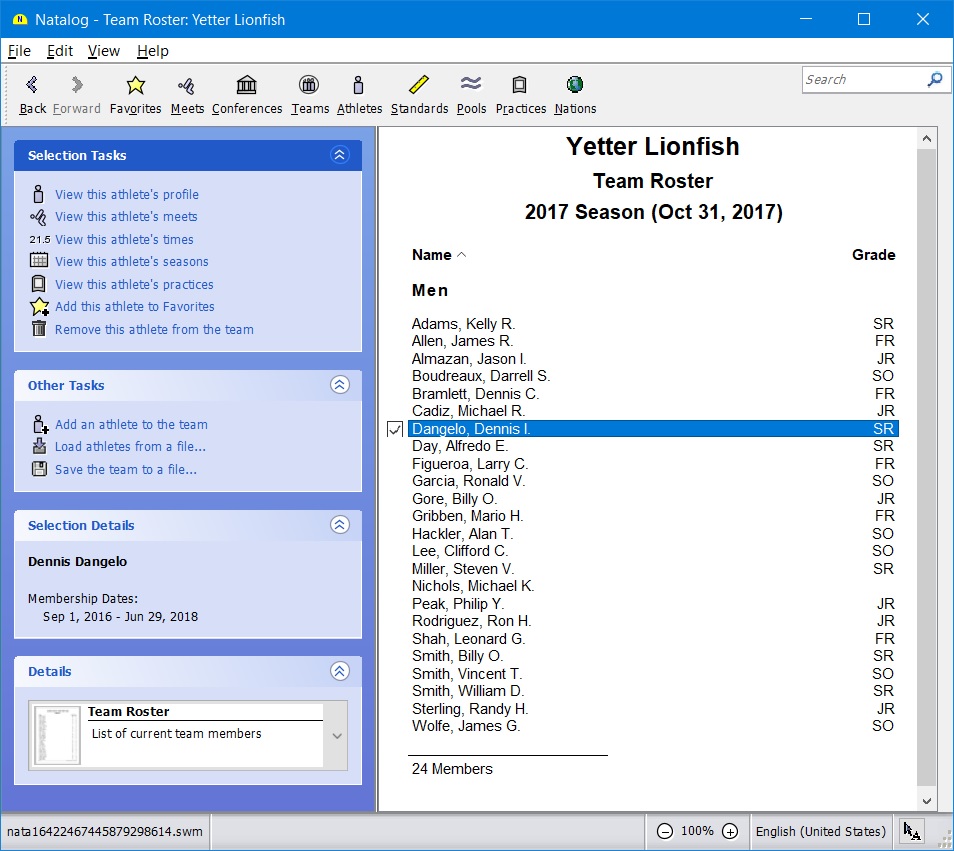The image size is (954, 851).
Task: Click the zoom in plus button
Action: coord(730,831)
